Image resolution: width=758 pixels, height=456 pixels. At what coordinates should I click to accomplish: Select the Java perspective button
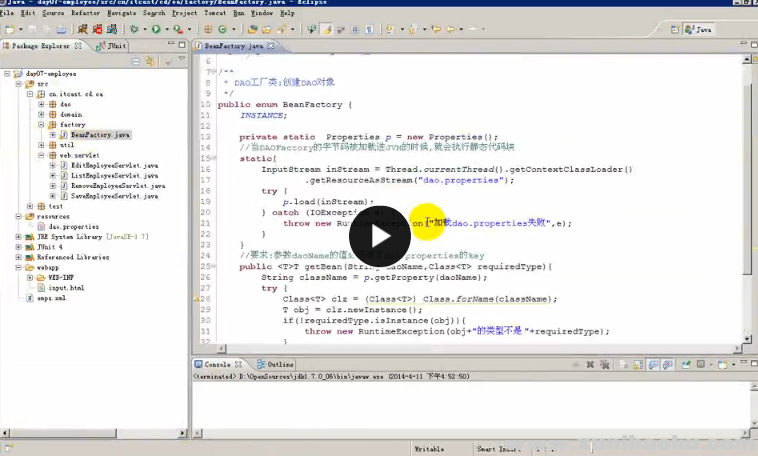pos(698,30)
